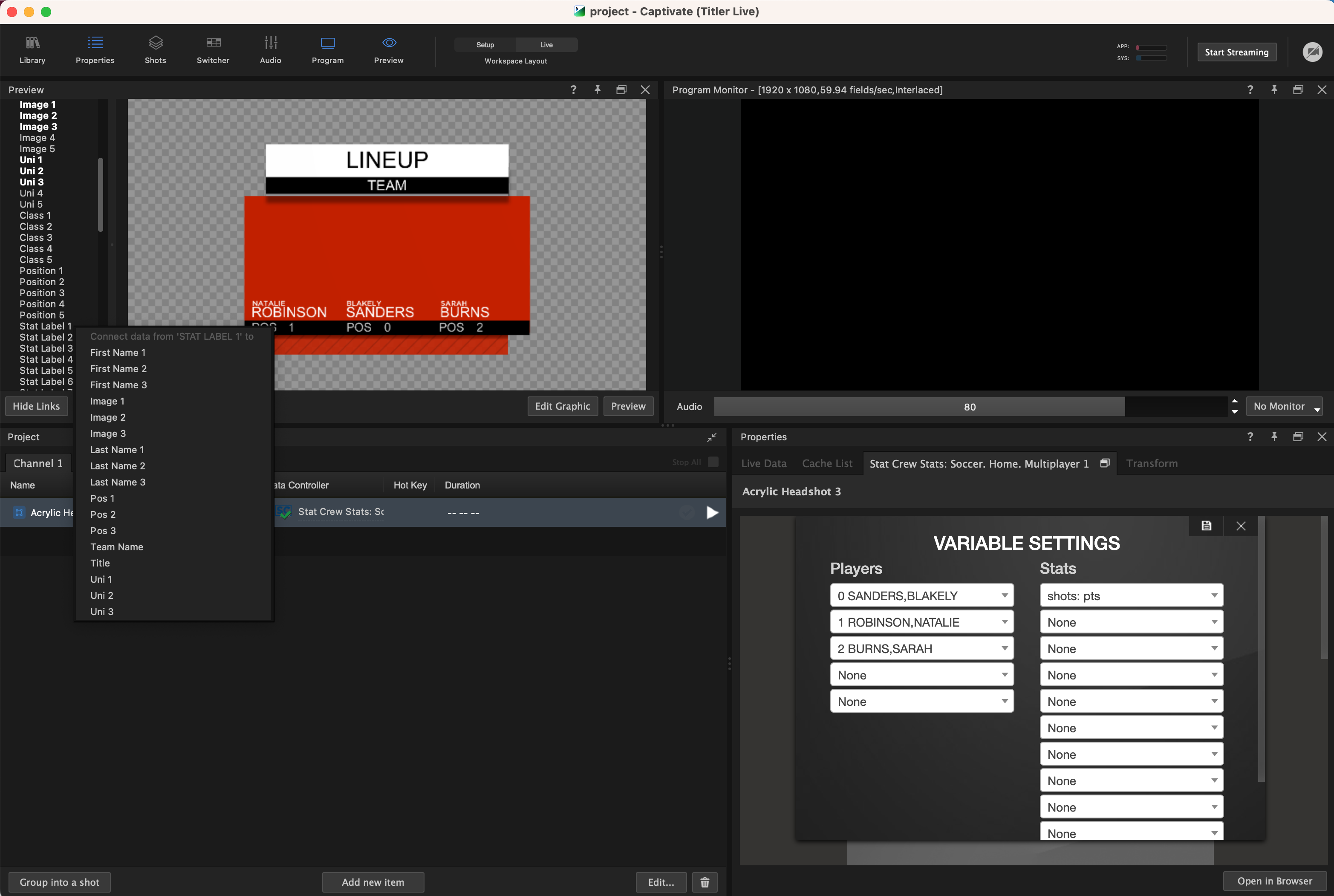Choose Pos 3 in connect menu
The width and height of the screenshot is (1334, 896).
click(103, 530)
